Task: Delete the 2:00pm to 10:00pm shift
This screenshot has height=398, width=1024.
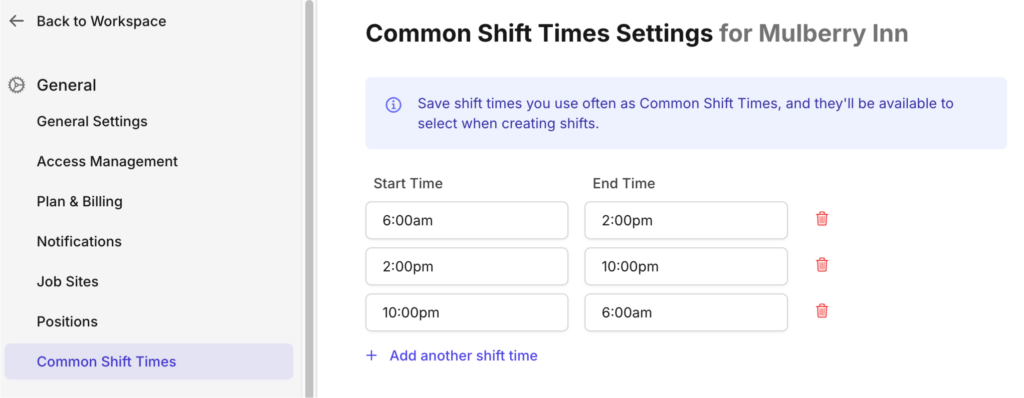Action: point(822,265)
